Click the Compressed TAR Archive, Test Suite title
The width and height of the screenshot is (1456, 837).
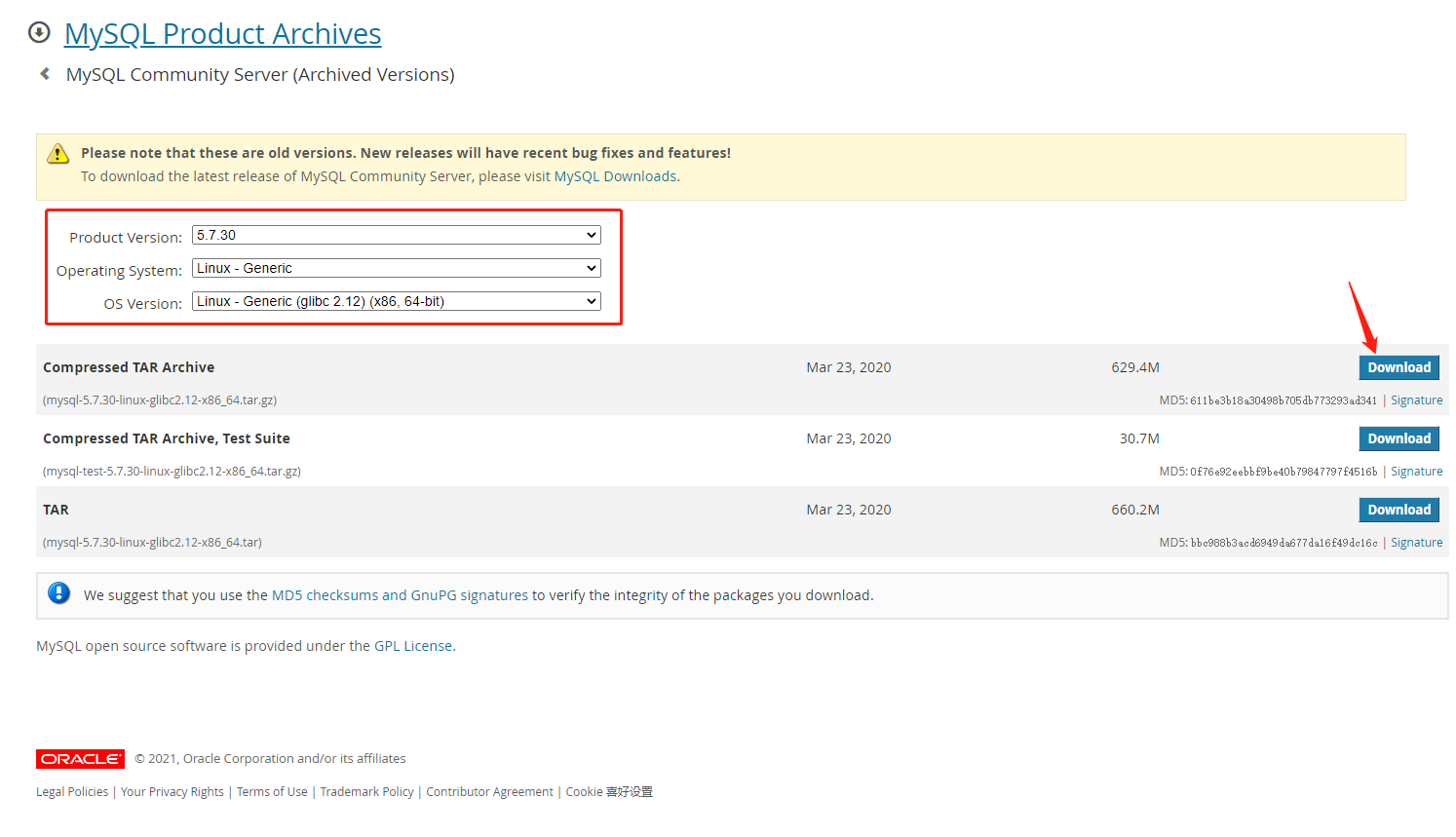coord(167,438)
